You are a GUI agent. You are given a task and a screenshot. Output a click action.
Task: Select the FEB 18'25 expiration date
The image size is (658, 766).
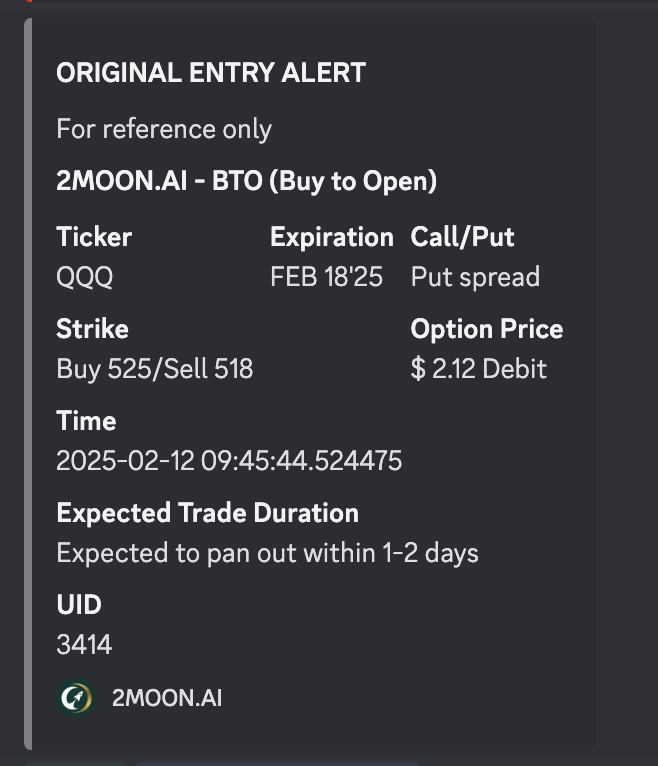pos(326,277)
